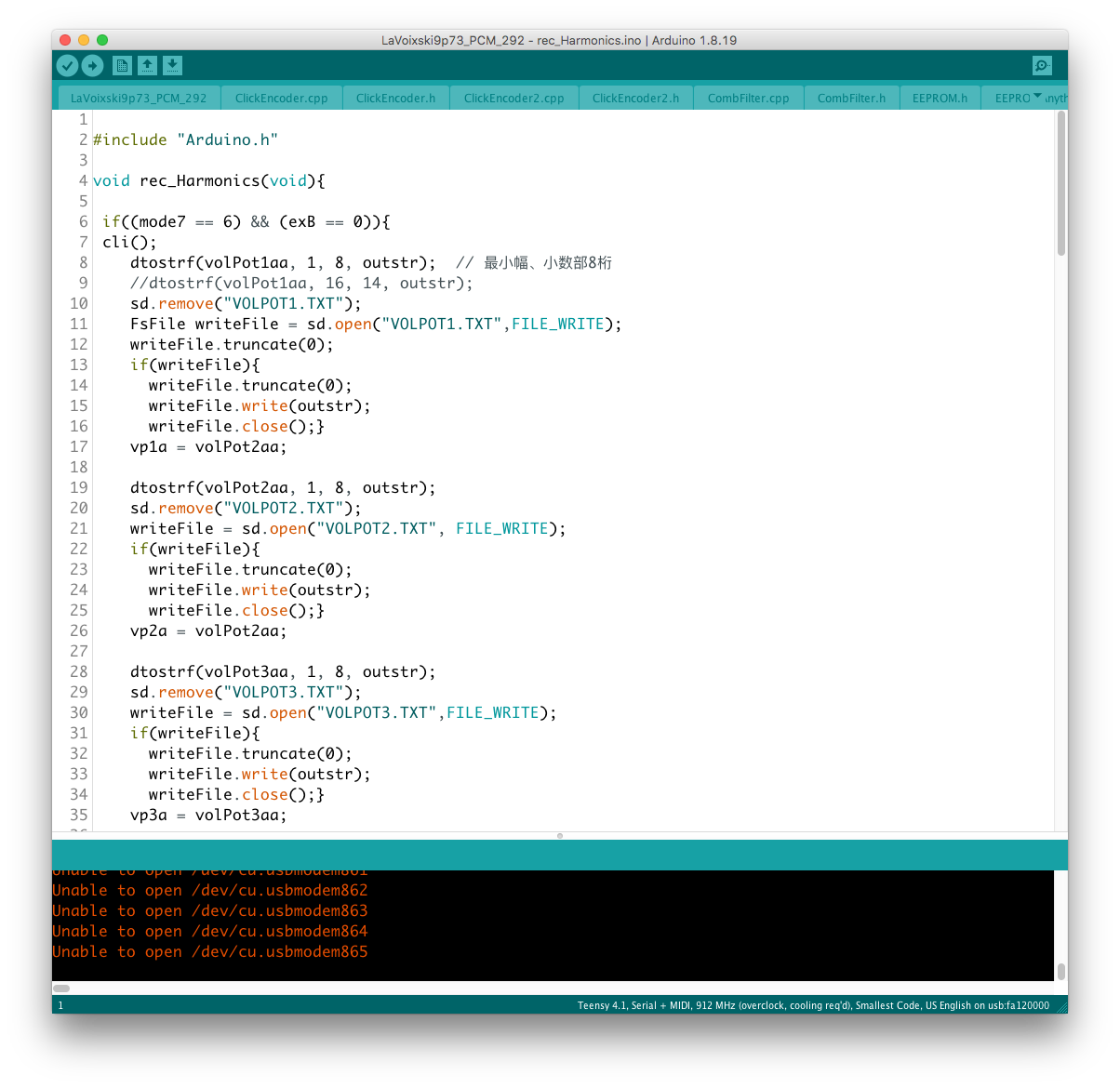The image size is (1120, 1088).
Task: Select the ClickEncoder.h tab
Action: 395,98
